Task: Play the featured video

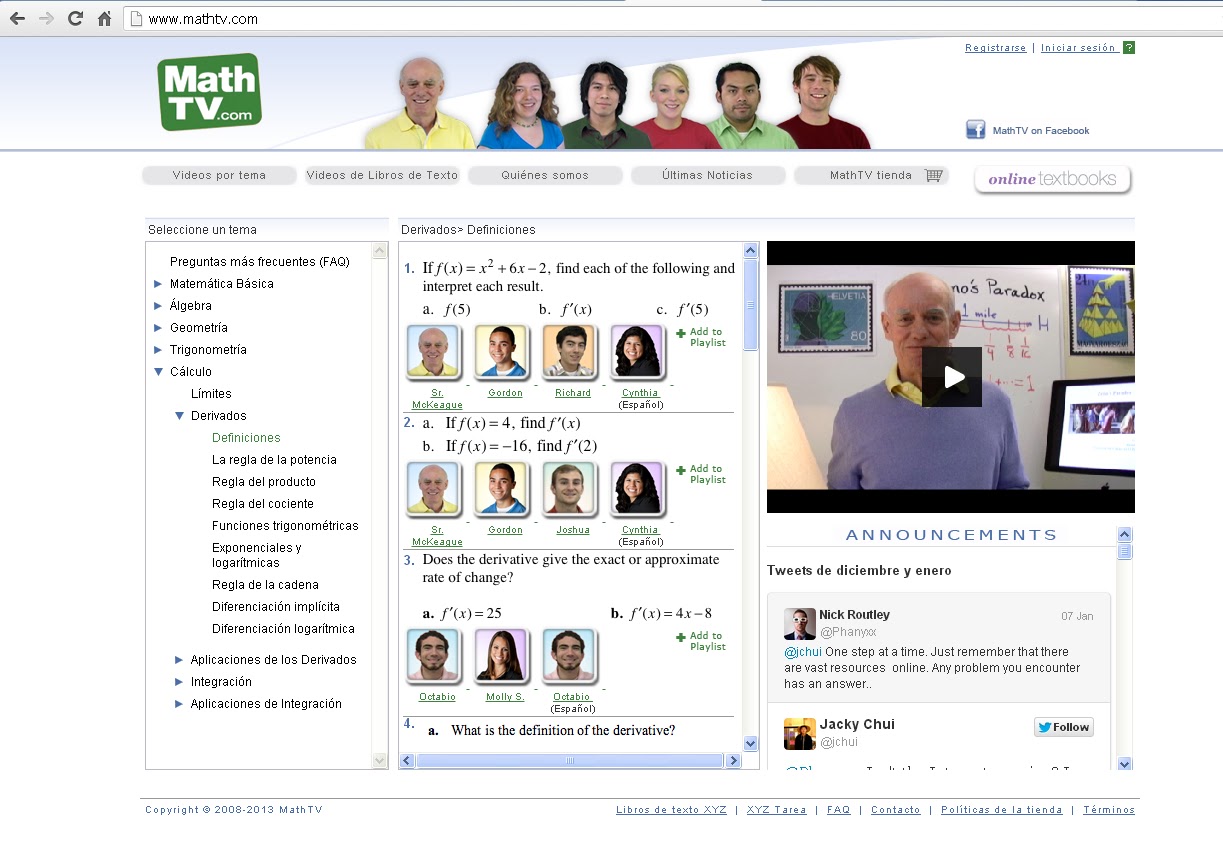Action: tap(952, 377)
